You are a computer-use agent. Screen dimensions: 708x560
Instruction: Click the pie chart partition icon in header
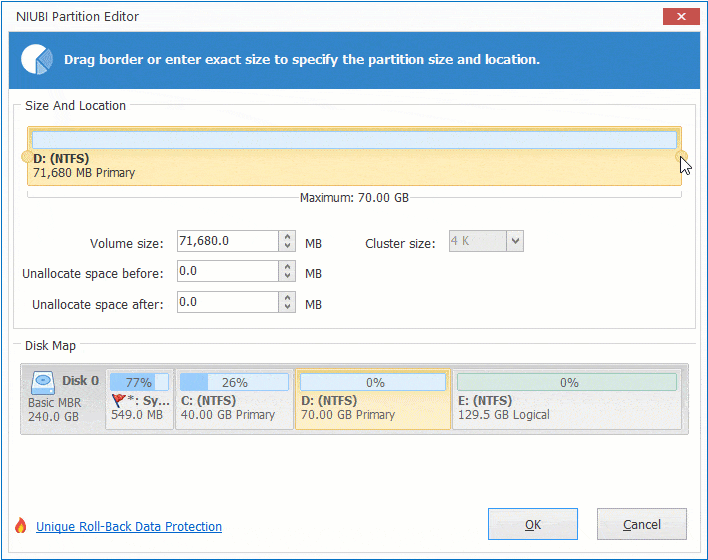37,59
